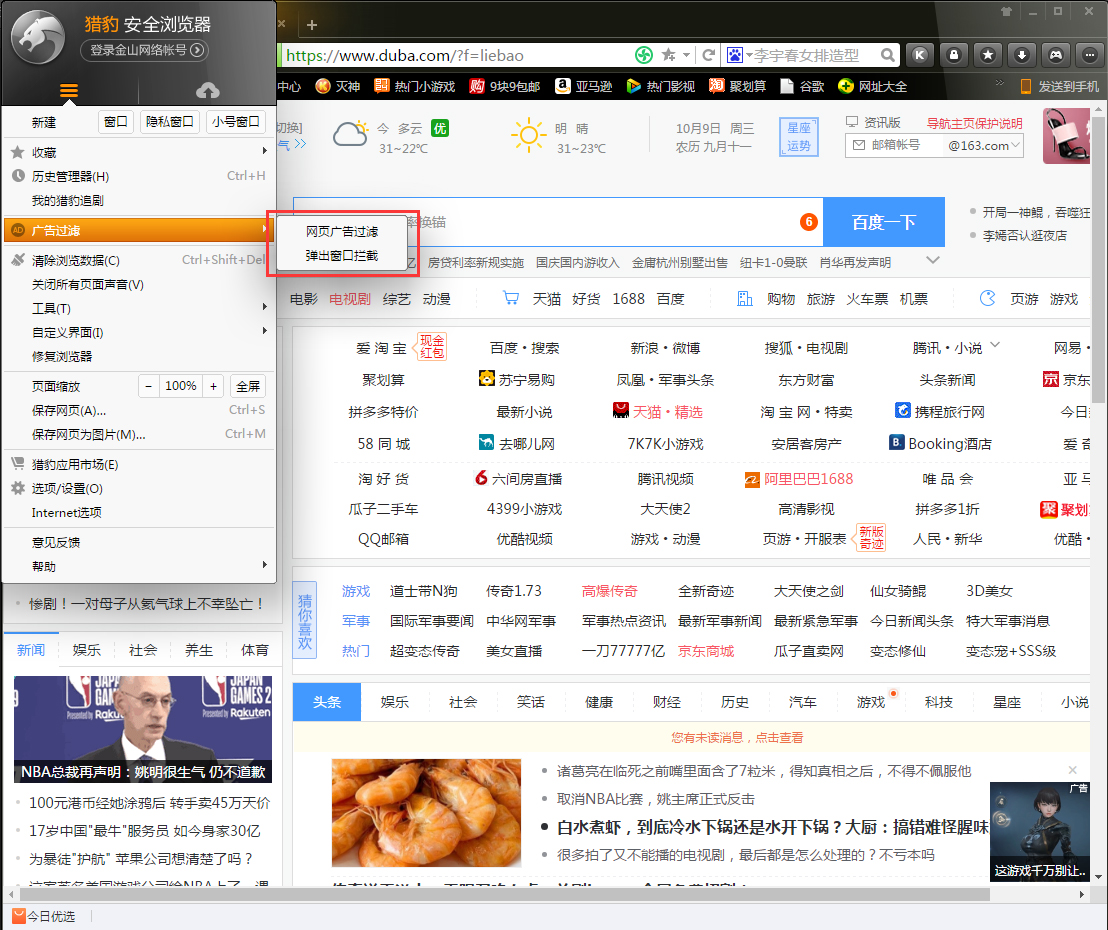Screen dimensions: 1108x930
Task: Switch to the 娱乐 news tab
Action: pos(87,649)
